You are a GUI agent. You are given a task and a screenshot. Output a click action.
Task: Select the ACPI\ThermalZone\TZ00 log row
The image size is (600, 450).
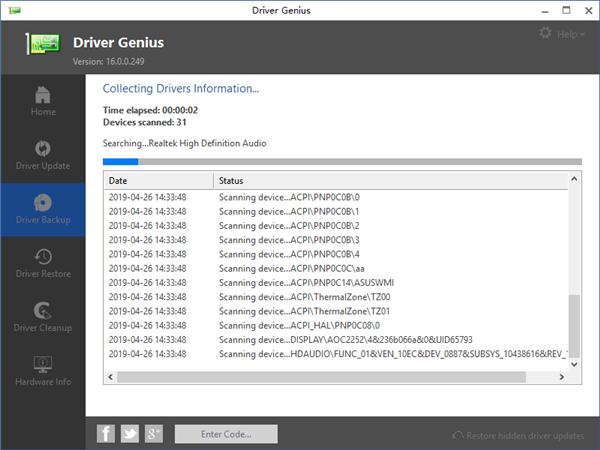coord(335,297)
